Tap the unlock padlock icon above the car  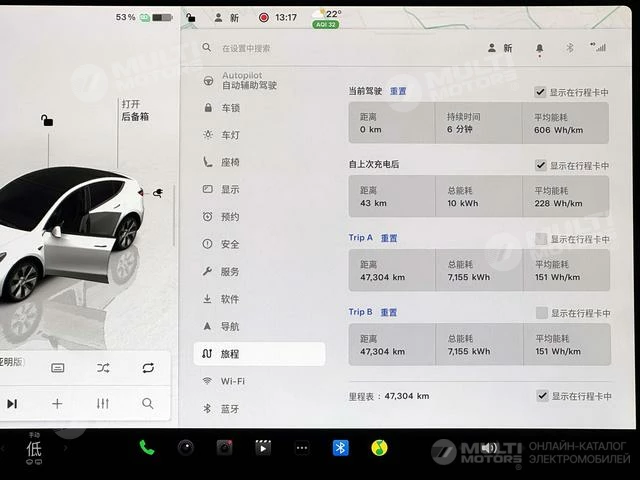[47, 120]
